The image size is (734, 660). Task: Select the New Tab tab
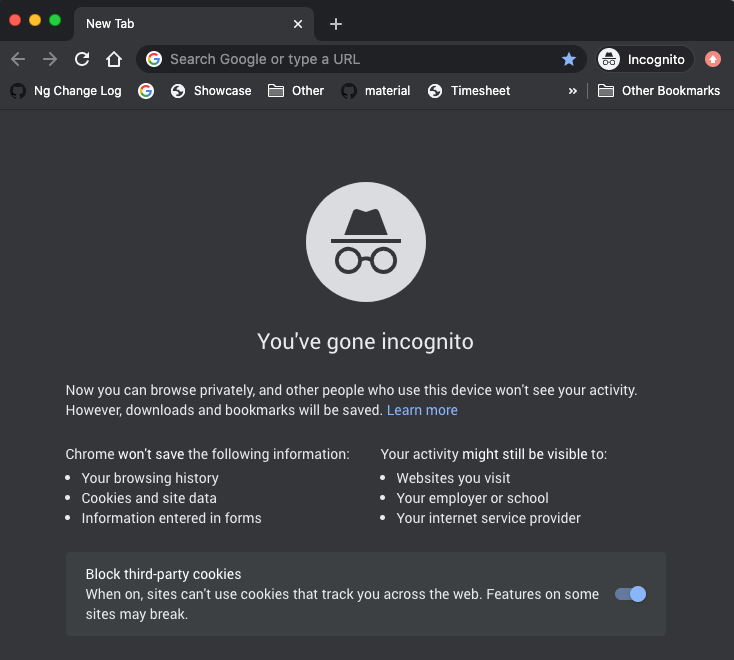tap(194, 24)
